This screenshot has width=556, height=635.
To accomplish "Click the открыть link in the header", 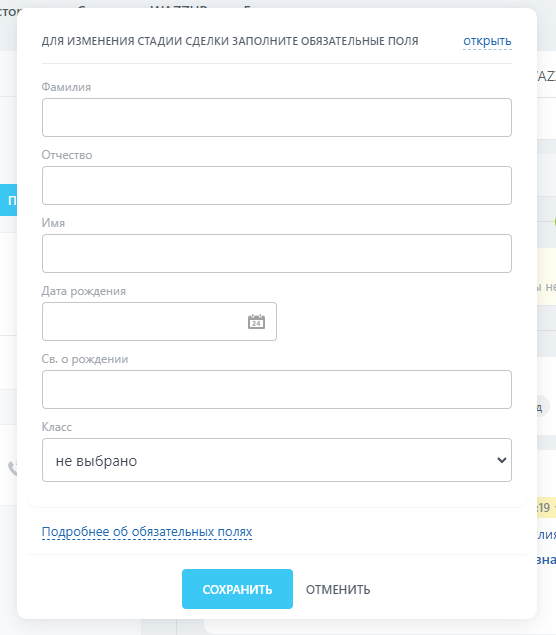I will [487, 41].
